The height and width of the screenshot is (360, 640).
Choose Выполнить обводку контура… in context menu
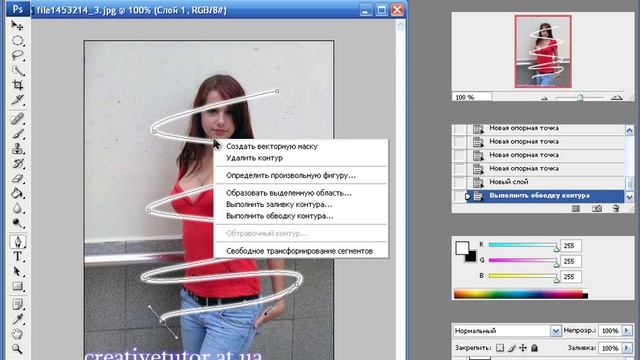coord(280,216)
